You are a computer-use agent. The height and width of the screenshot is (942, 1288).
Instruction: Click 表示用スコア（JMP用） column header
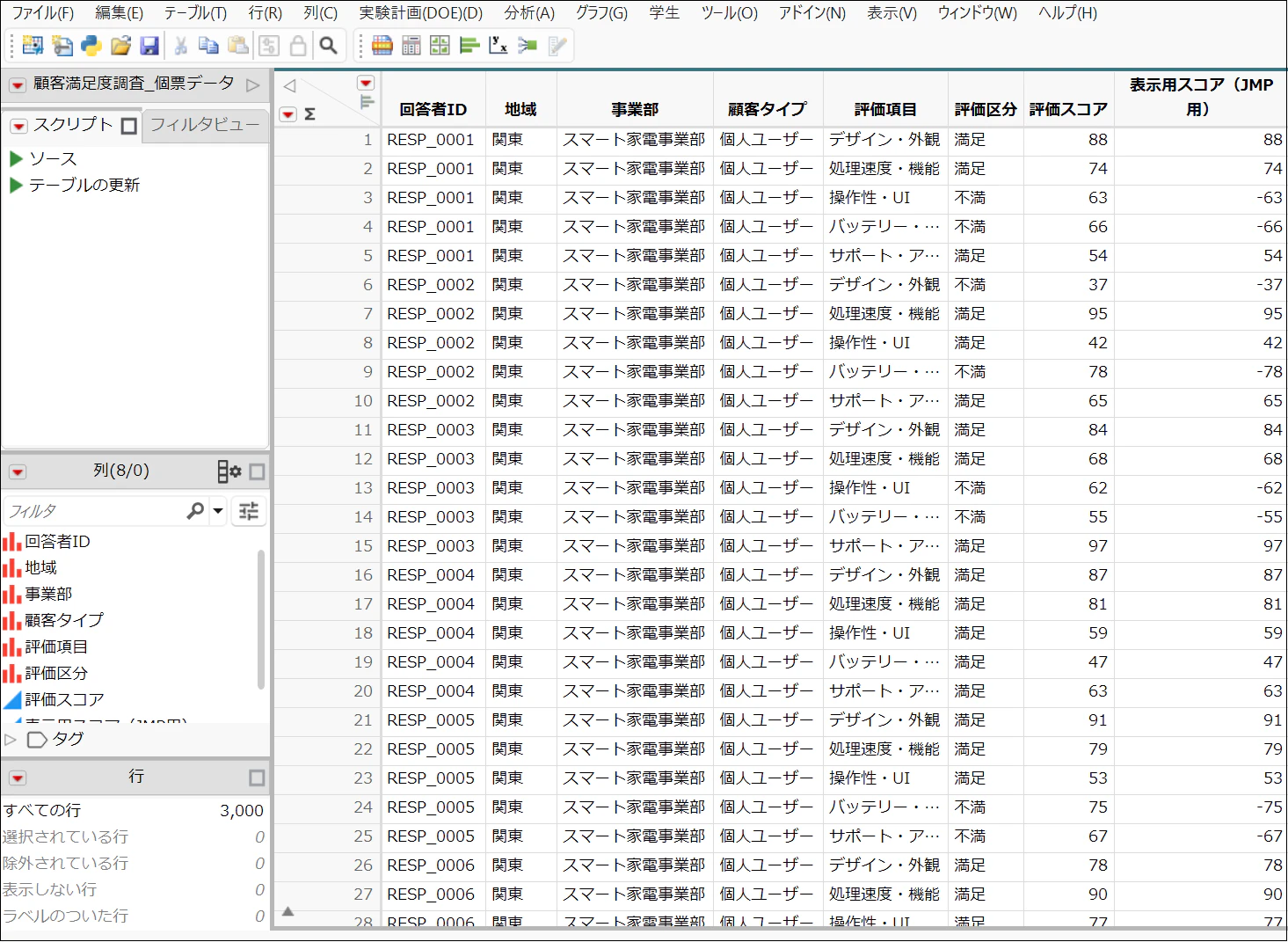[x=1201, y=97]
